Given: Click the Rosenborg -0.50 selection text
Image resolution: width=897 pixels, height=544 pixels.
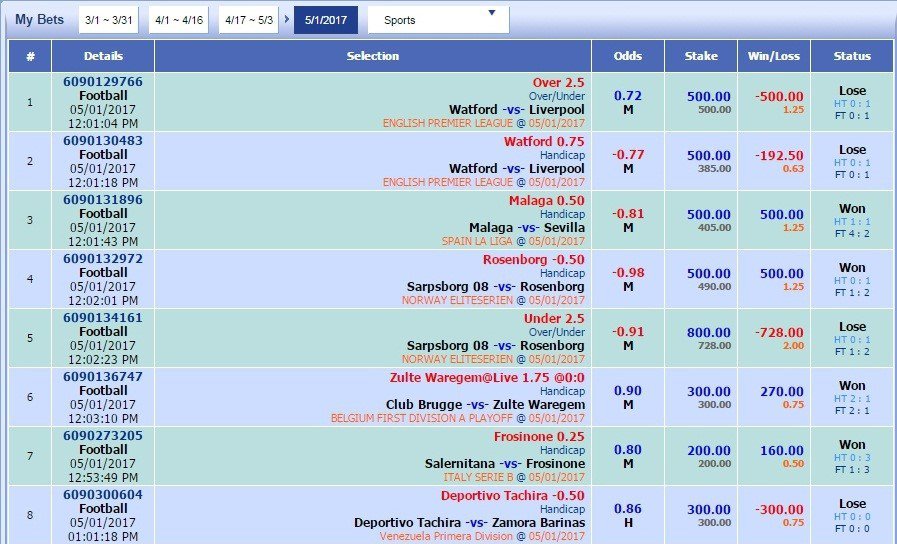Looking at the screenshot, I should [x=534, y=260].
